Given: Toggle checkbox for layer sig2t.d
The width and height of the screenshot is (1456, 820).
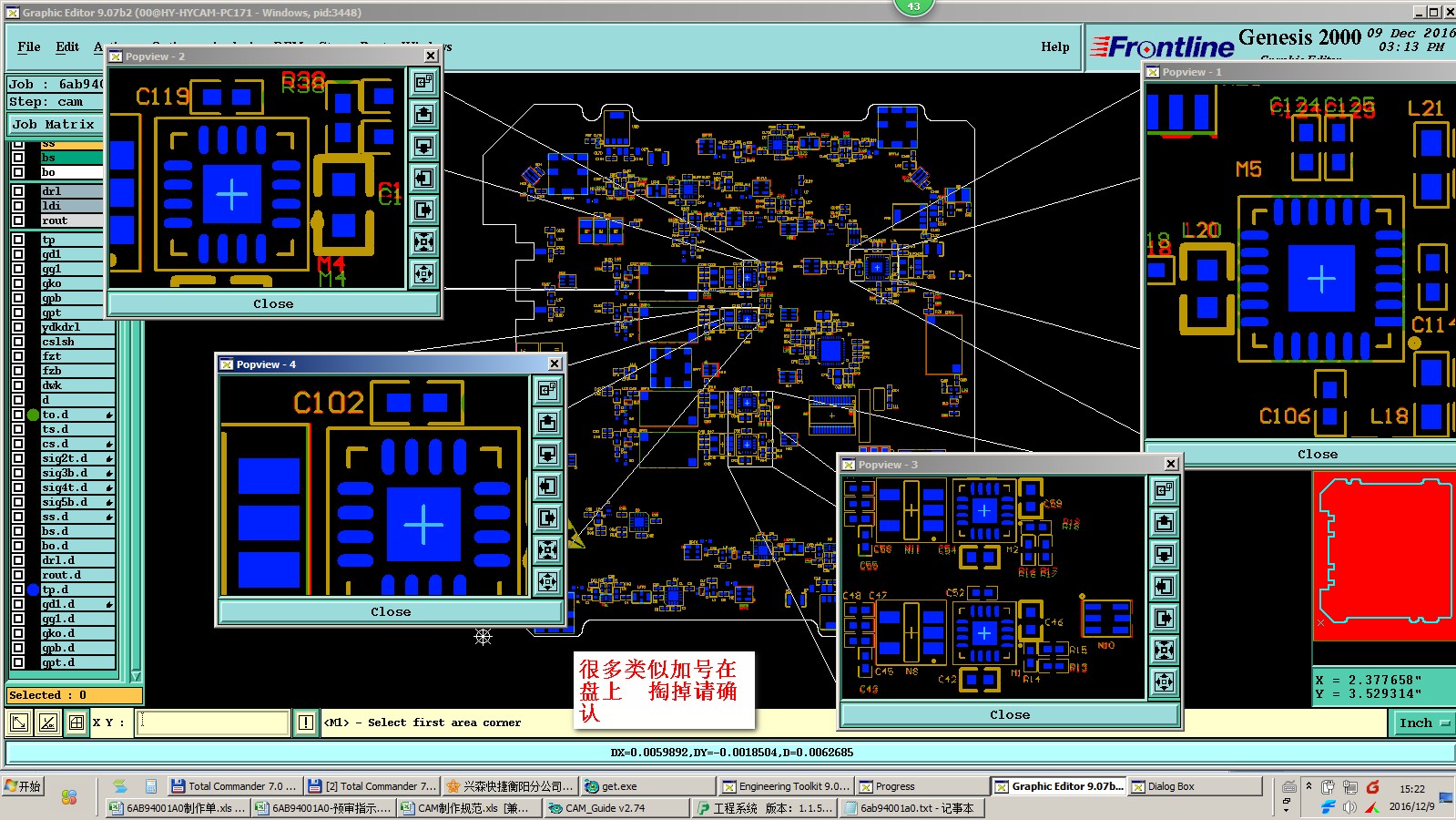Looking at the screenshot, I should tap(18, 458).
